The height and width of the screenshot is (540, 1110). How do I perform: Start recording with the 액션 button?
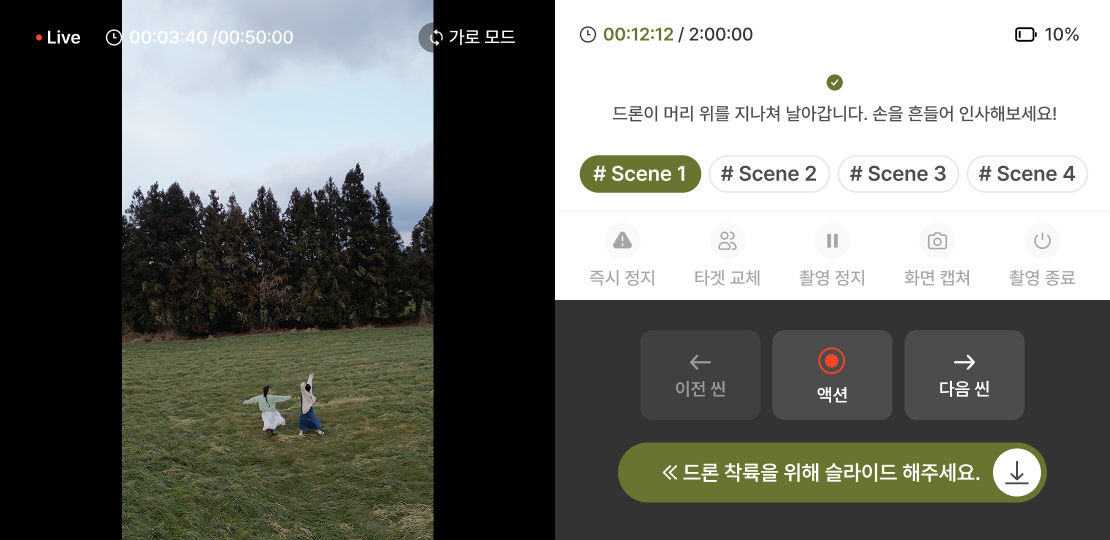pyautogui.click(x=832, y=375)
